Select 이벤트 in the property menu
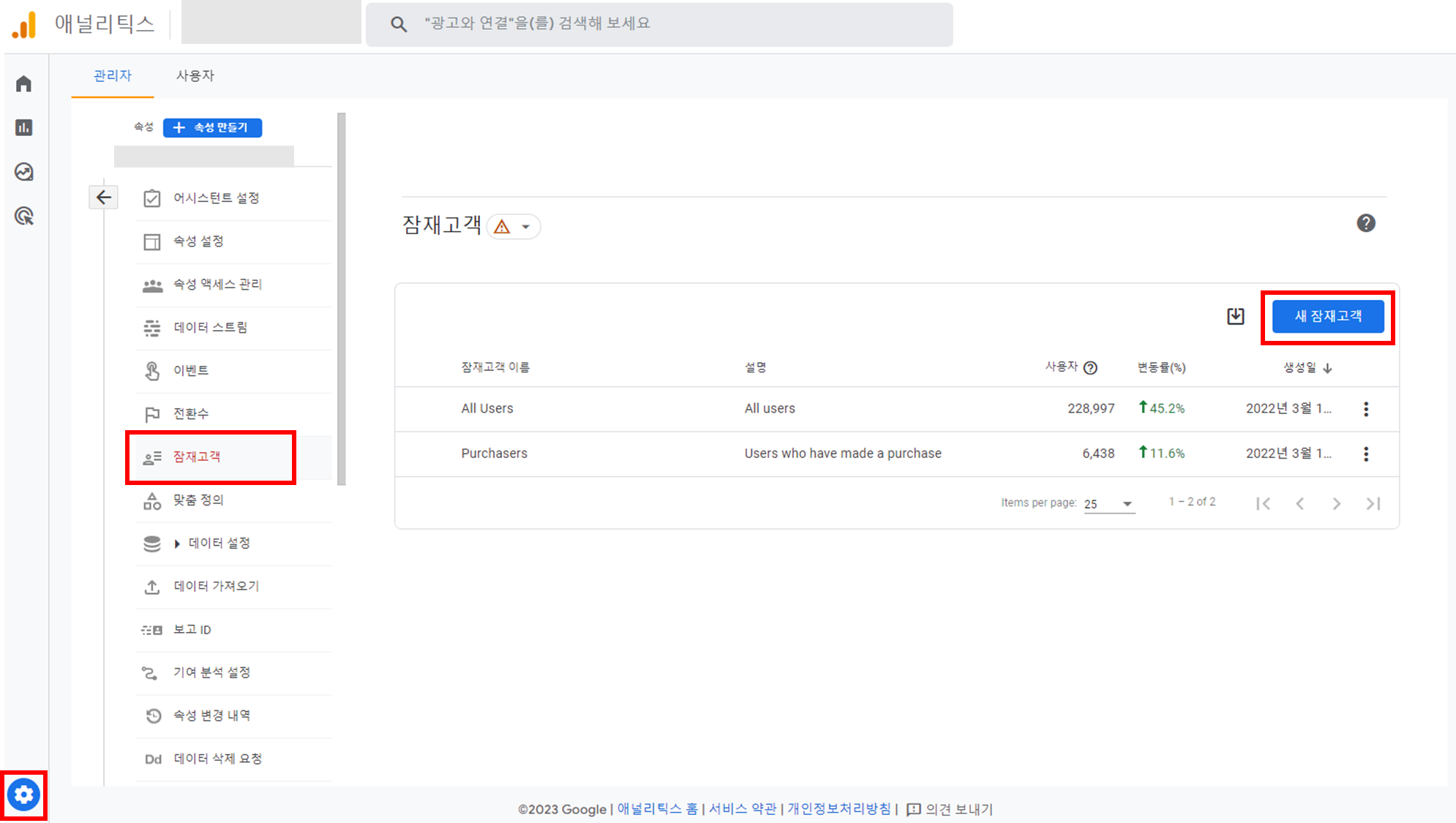Image resolution: width=1456 pixels, height=823 pixels. point(191,371)
